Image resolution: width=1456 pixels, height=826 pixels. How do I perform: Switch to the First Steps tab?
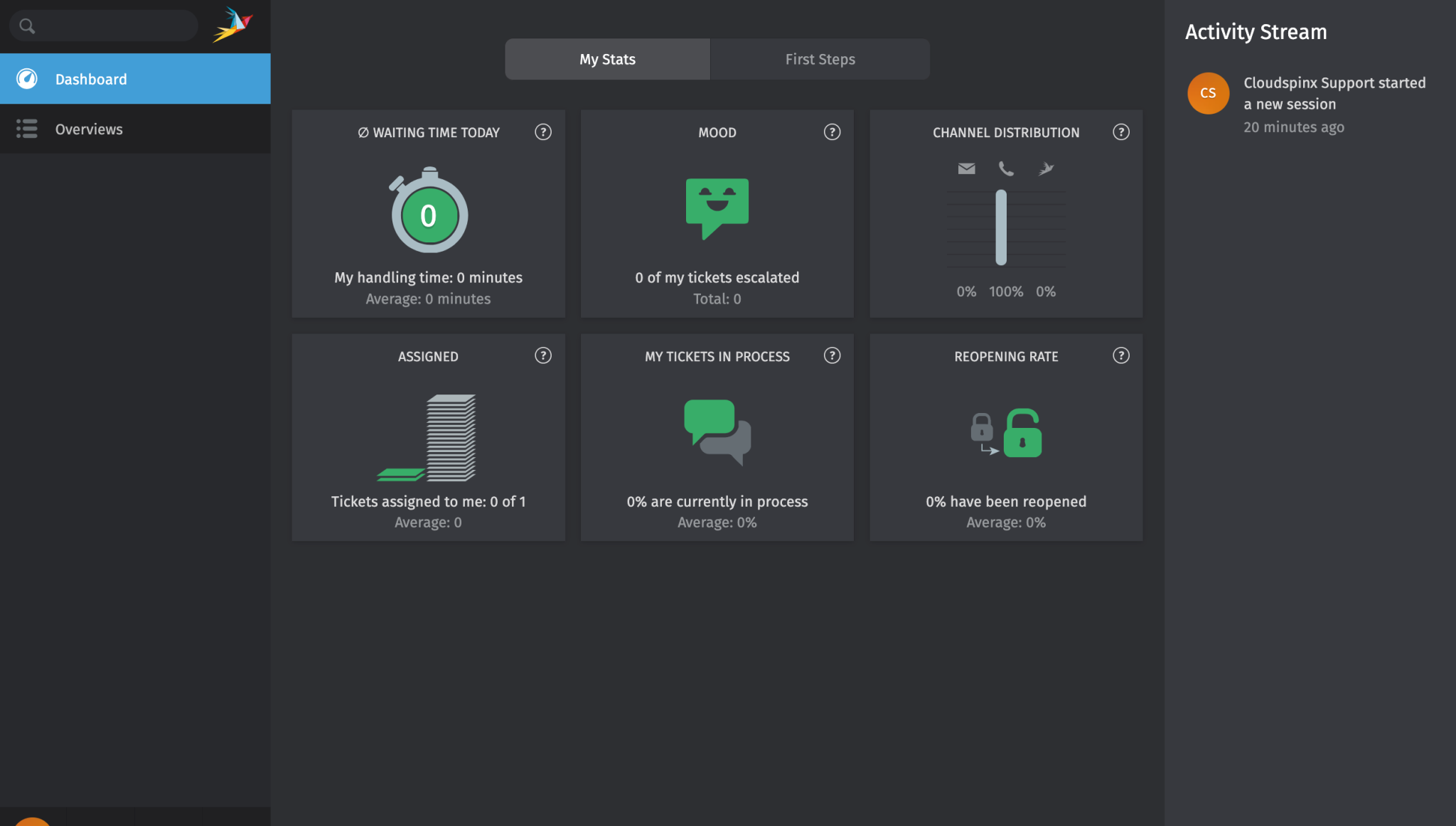point(819,59)
